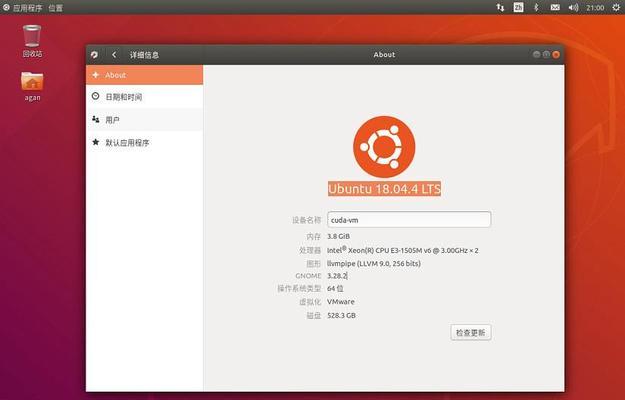Image resolution: width=625 pixels, height=400 pixels.
Task: Click the 检查更新 button
Action: 471,333
